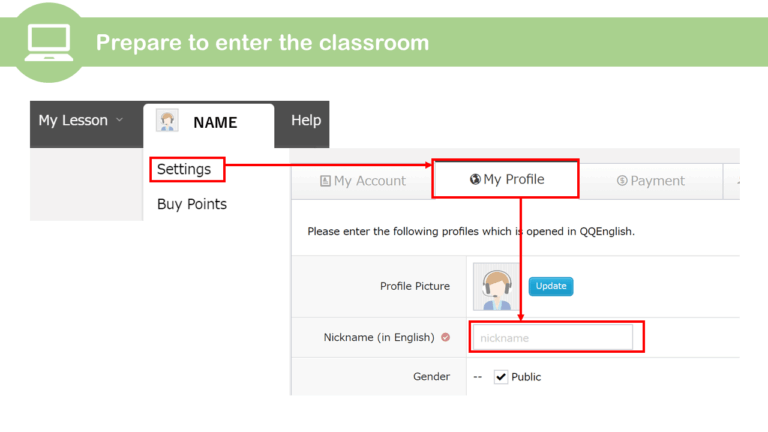Image resolution: width=768 pixels, height=432 pixels.
Task: Select Buy Points in the dropdown menu
Action: pyautogui.click(x=192, y=204)
